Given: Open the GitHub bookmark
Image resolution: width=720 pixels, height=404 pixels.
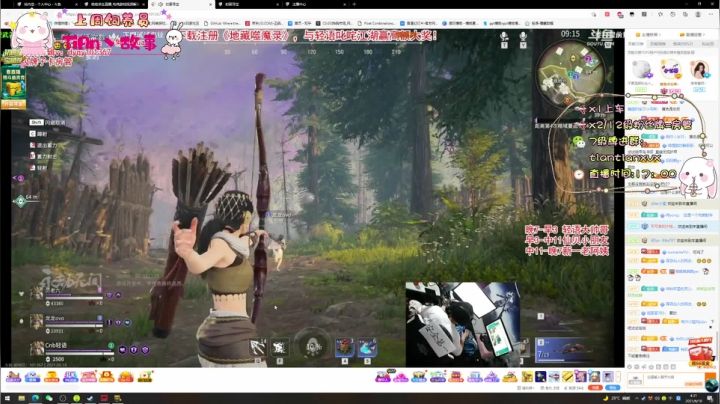Looking at the screenshot, I should coord(222,23).
